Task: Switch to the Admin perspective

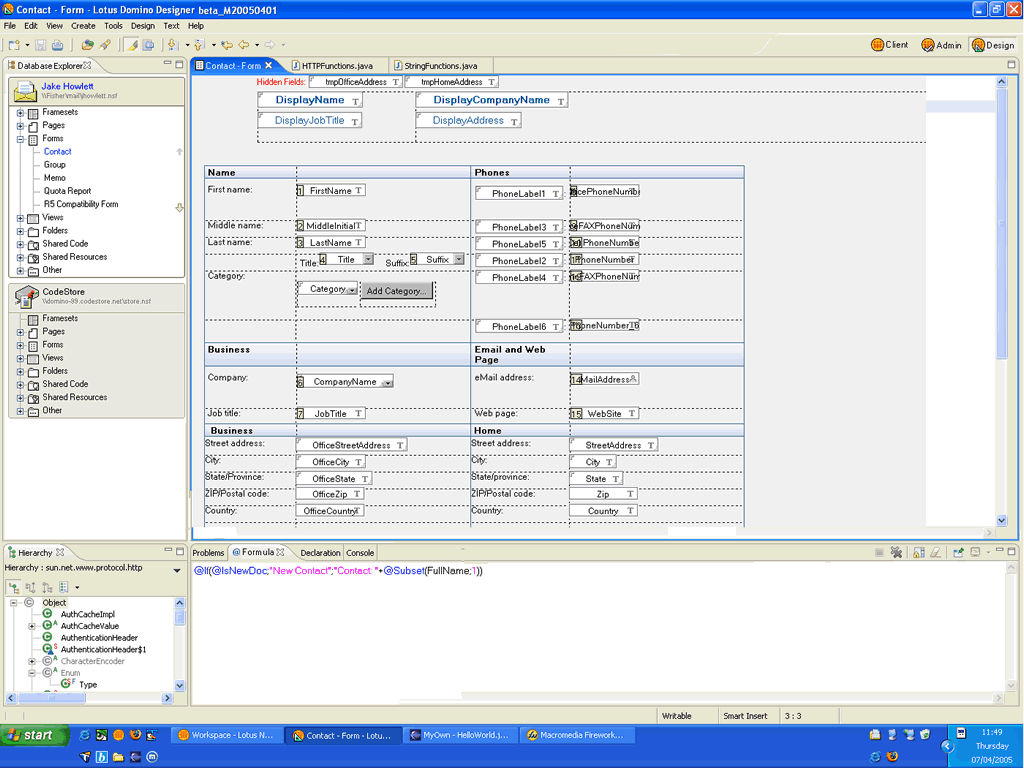Action: pos(941,44)
